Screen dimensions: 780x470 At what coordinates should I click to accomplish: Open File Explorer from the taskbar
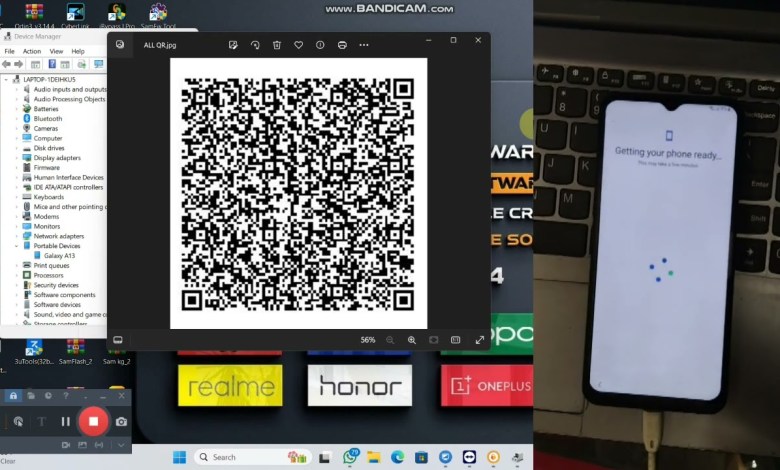(x=374, y=457)
